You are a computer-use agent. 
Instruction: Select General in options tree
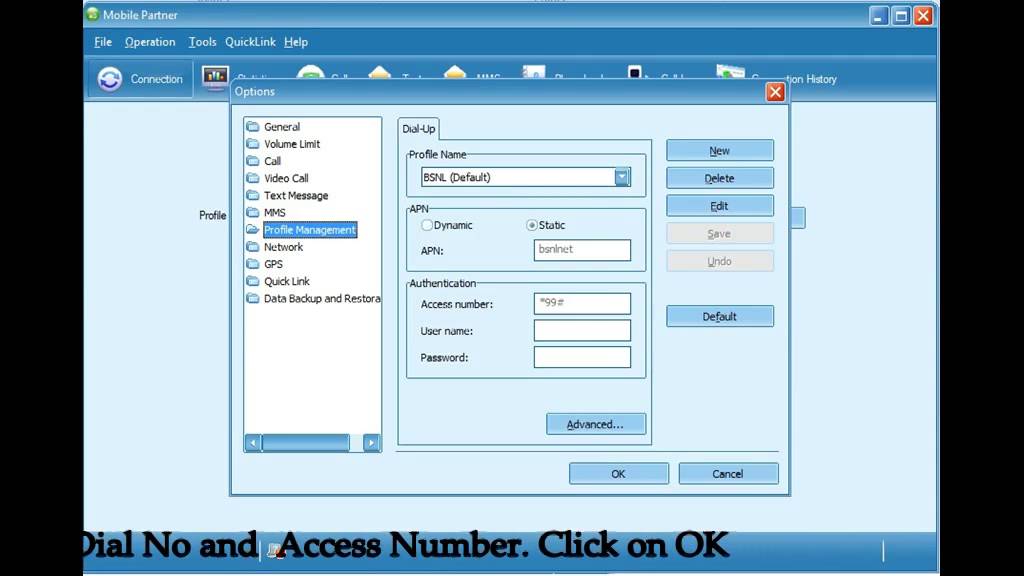281,127
